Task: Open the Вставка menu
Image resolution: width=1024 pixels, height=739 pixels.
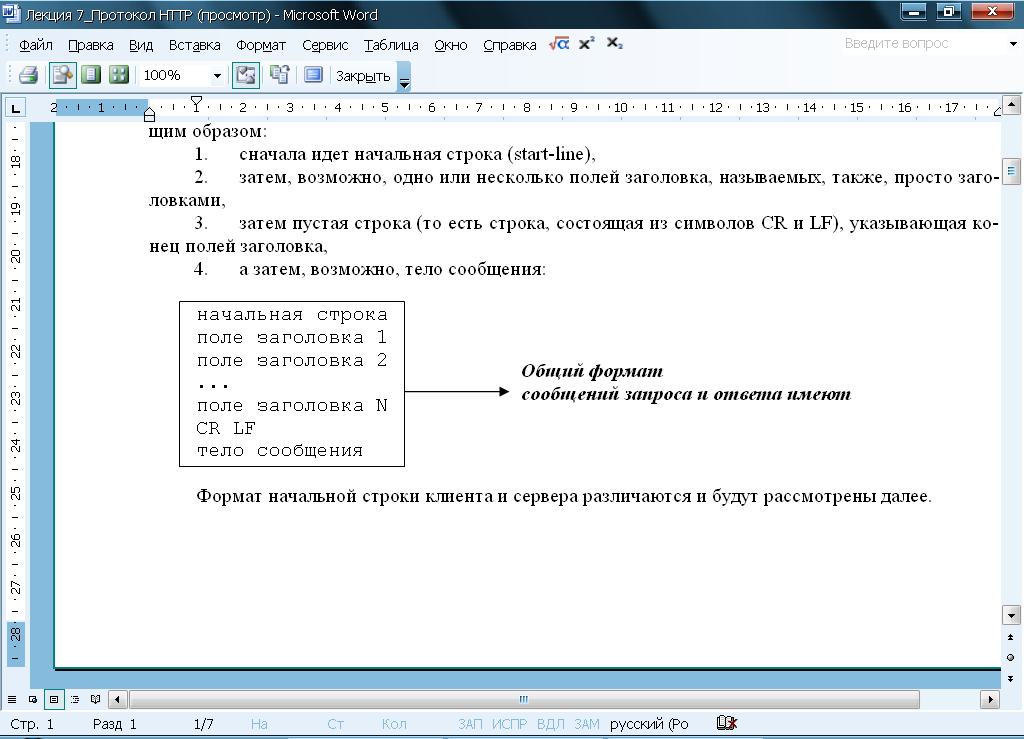Action: click(195, 45)
